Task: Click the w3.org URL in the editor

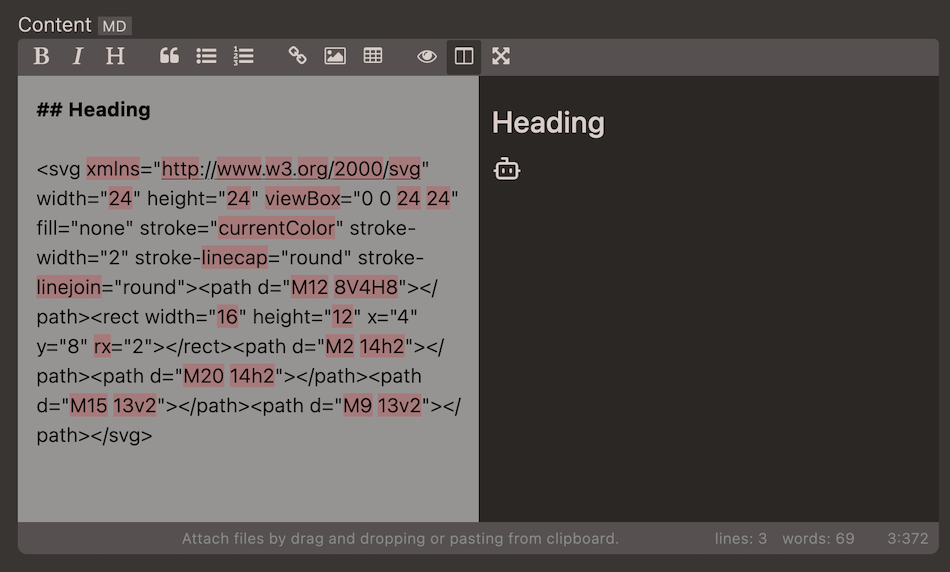Action: click(x=291, y=169)
